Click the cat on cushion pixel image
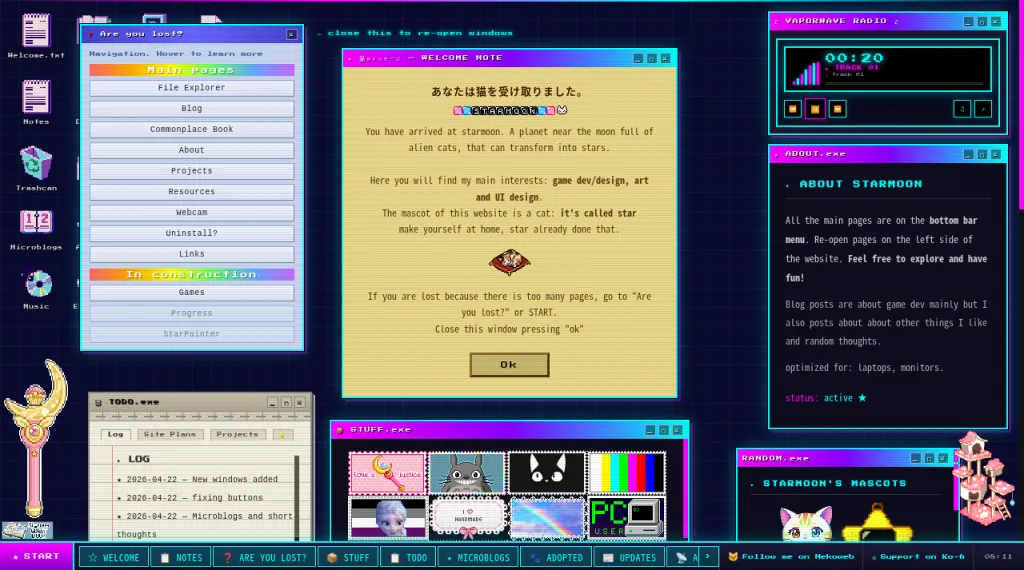 coord(509,262)
